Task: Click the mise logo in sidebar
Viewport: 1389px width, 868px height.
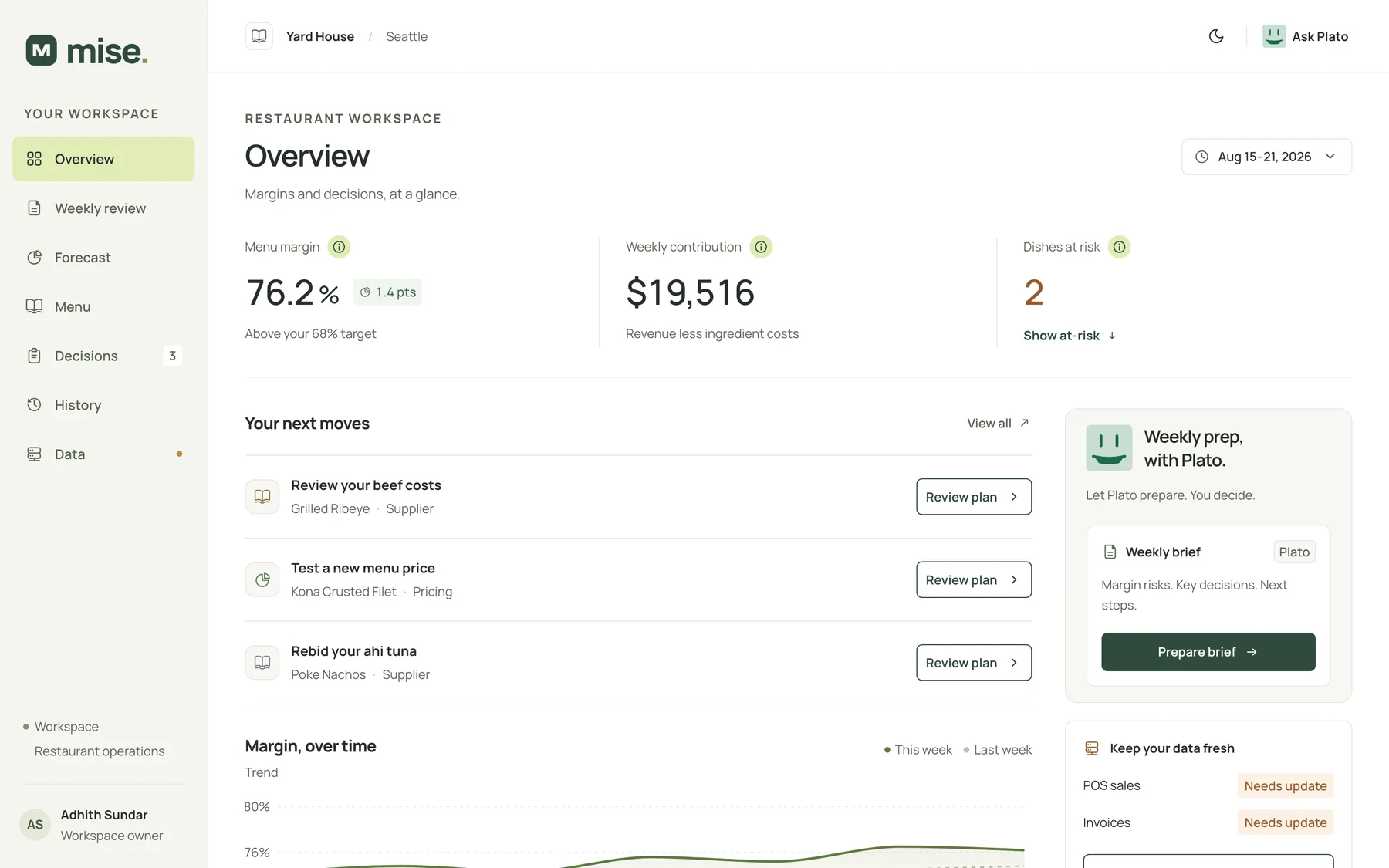Action: (x=86, y=51)
